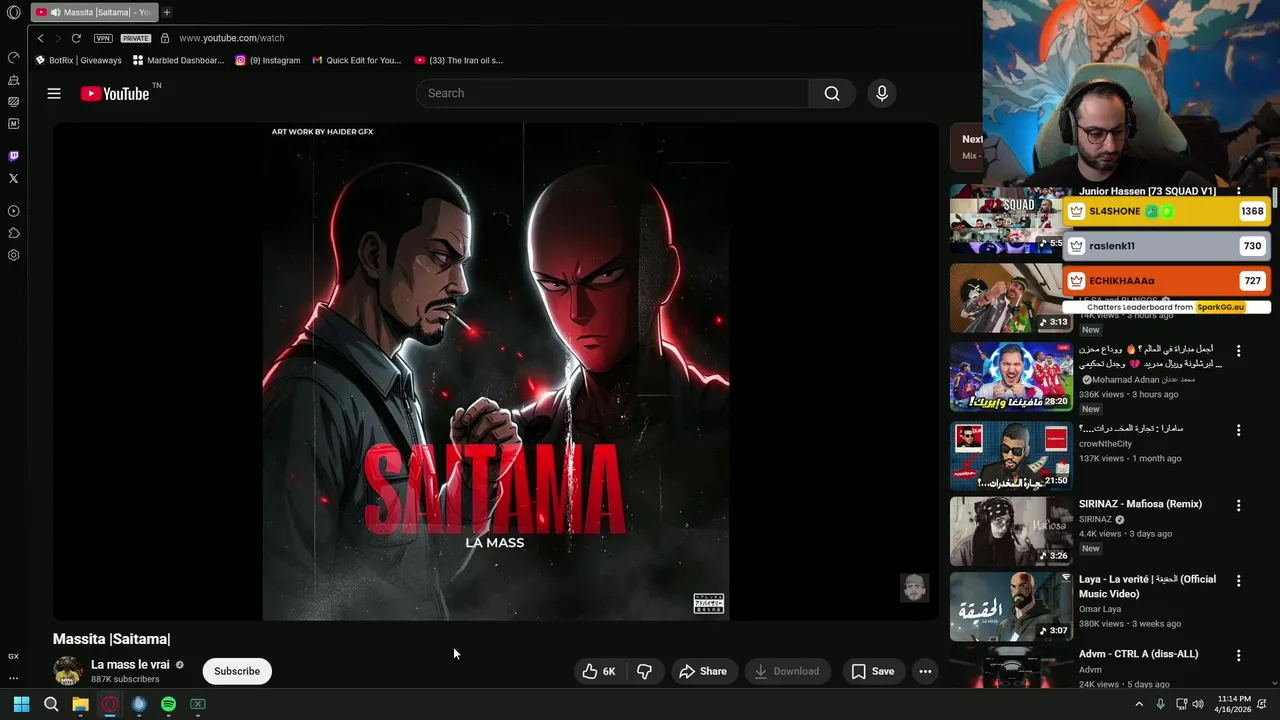
Task: Open new tab with plus button
Action: click(x=167, y=12)
